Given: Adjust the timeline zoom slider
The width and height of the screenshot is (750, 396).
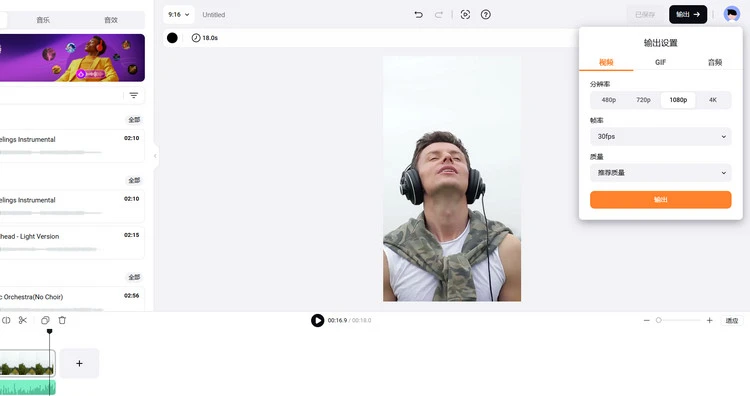Looking at the screenshot, I should [659, 320].
